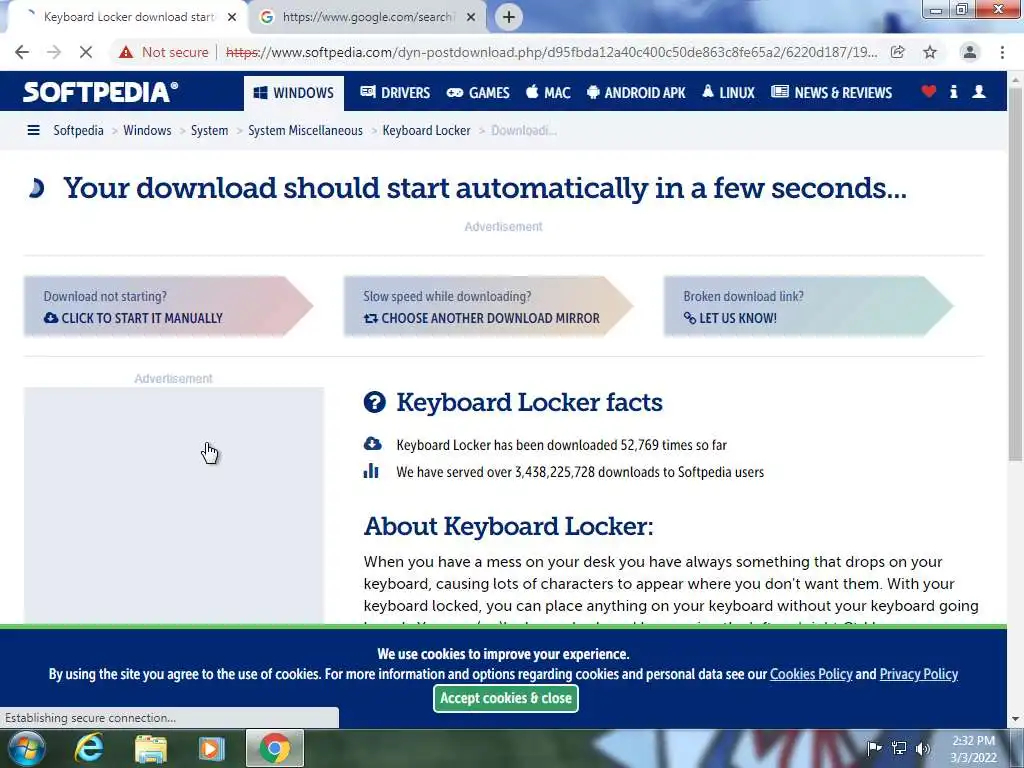Click the volume speaker tray icon
1024x768 pixels.
click(x=923, y=748)
